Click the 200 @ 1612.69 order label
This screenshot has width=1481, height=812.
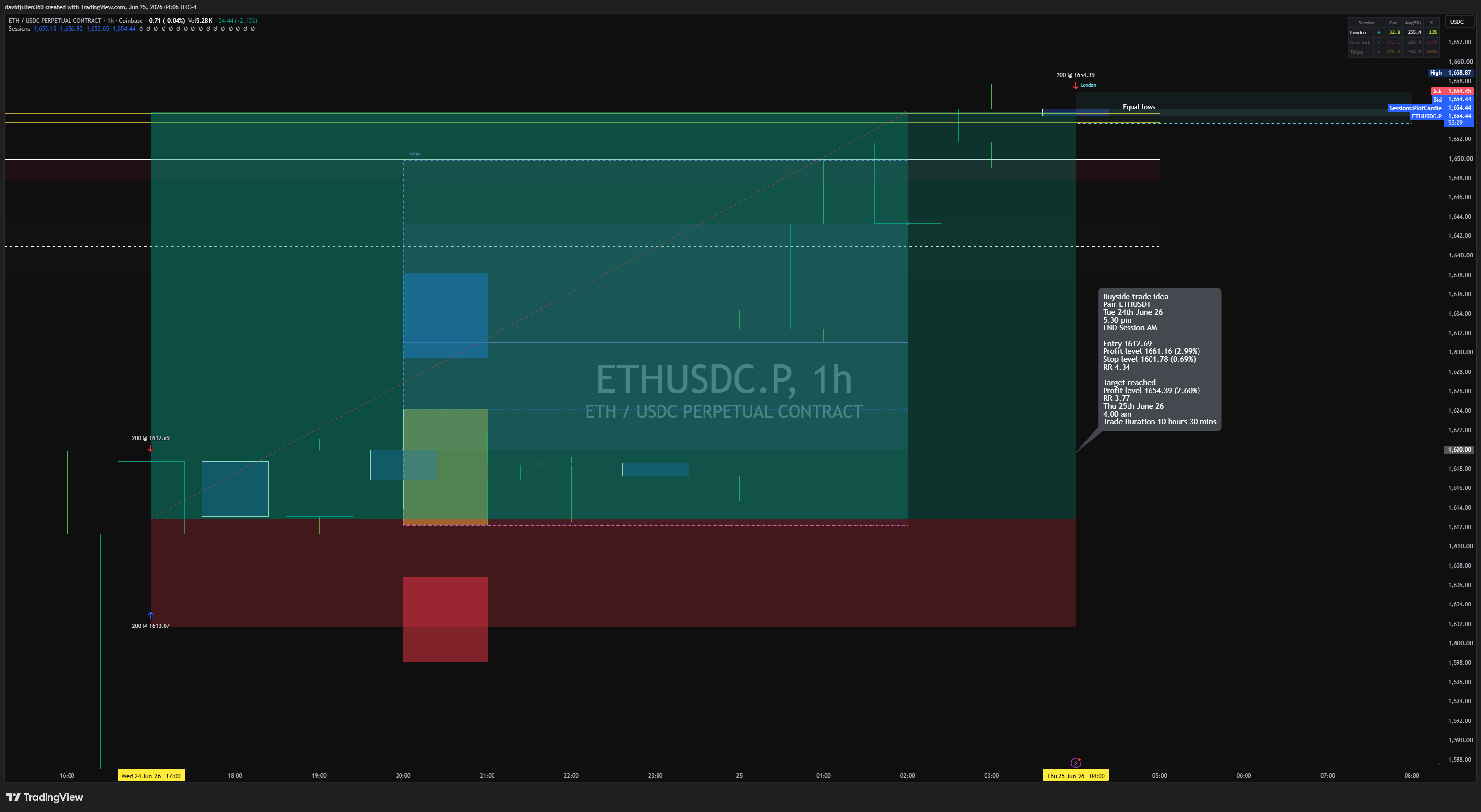click(x=151, y=438)
